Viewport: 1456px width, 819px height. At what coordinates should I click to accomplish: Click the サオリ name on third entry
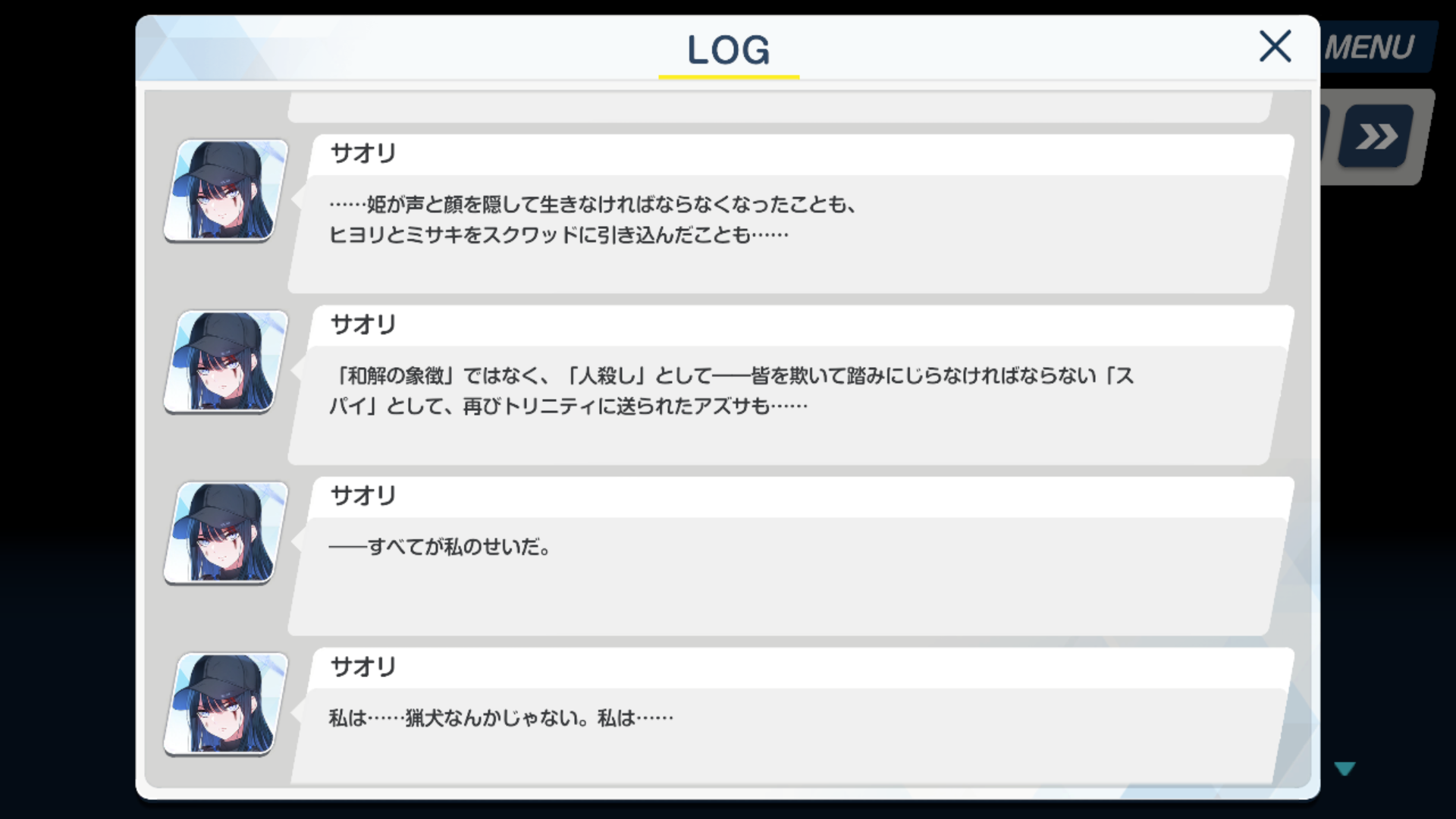click(363, 496)
